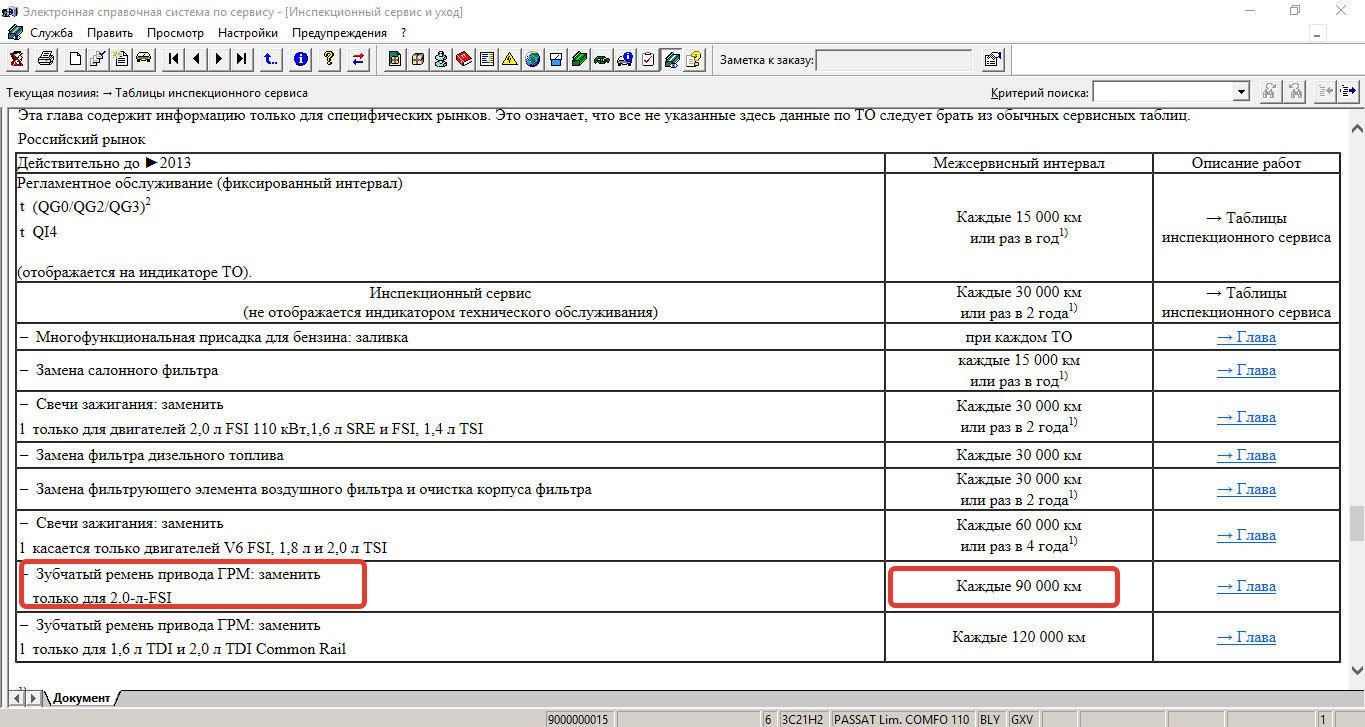Click the blue info circle icon

click(x=301, y=59)
